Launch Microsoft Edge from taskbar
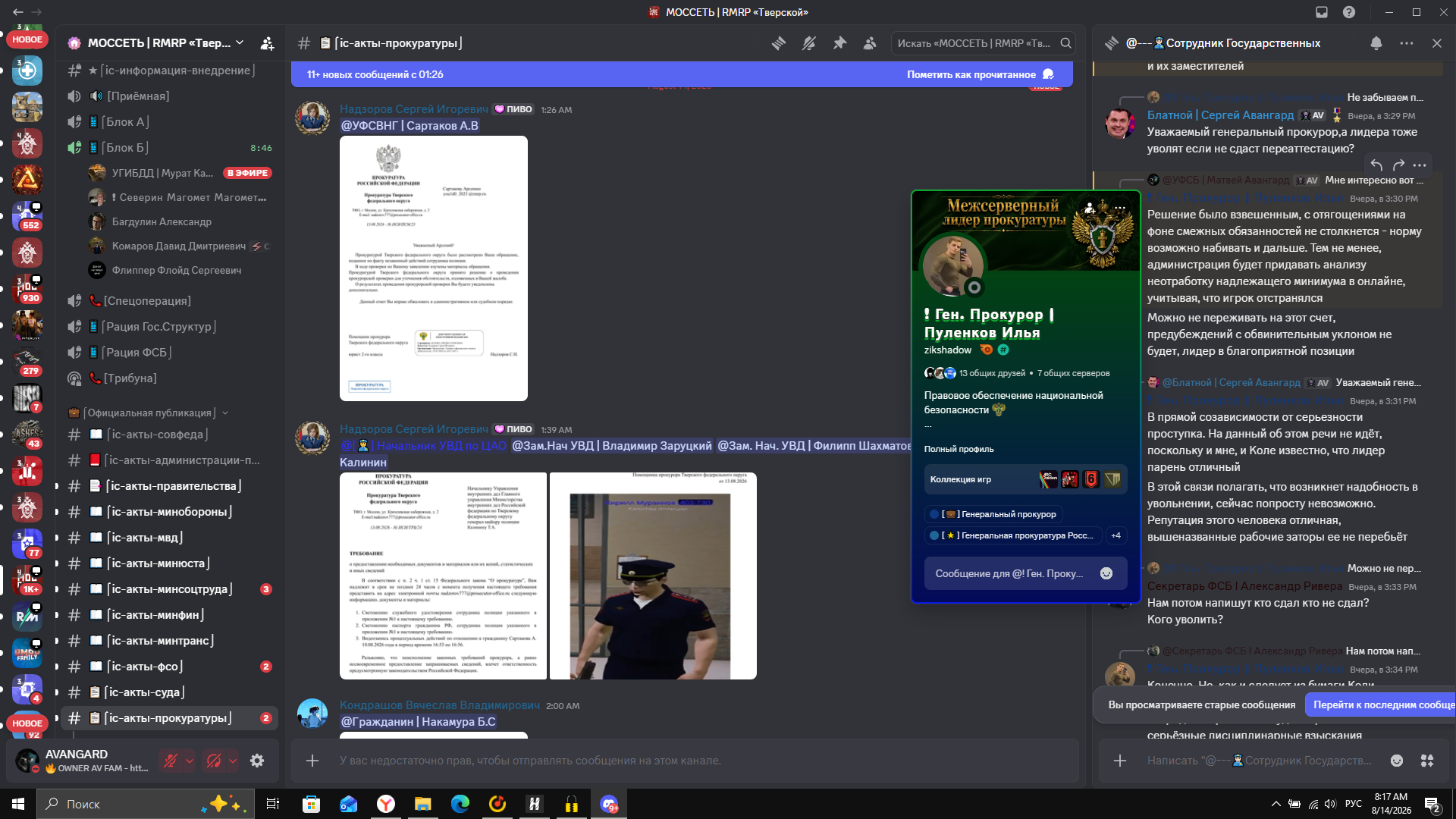Viewport: 1456px width, 819px height. click(460, 804)
